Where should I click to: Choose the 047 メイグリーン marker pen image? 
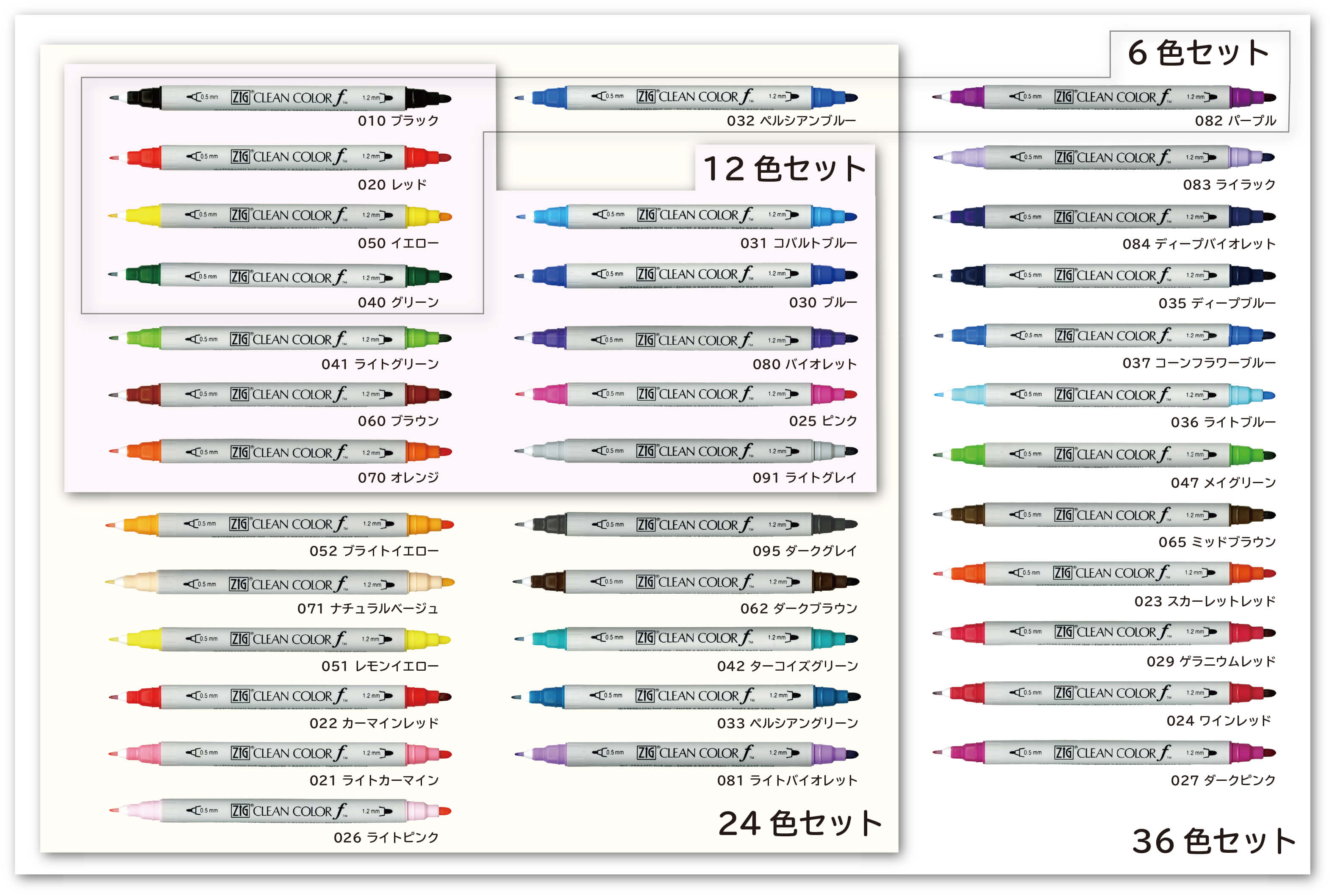click(x=1104, y=455)
